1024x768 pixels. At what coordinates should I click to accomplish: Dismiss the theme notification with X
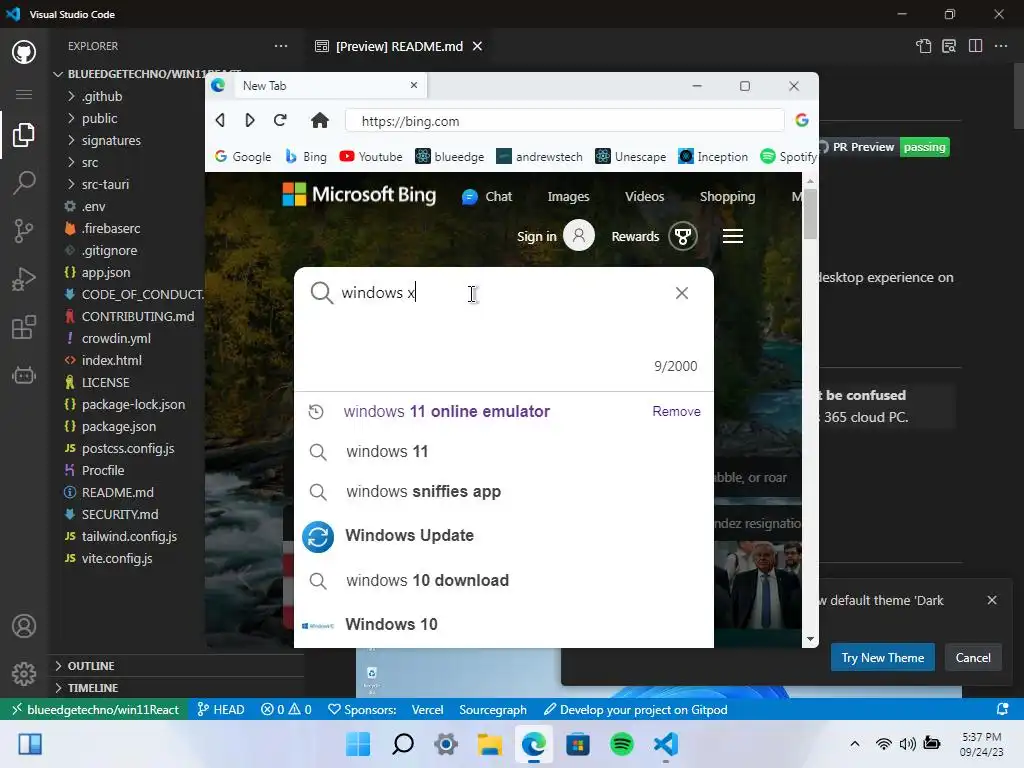[991, 600]
